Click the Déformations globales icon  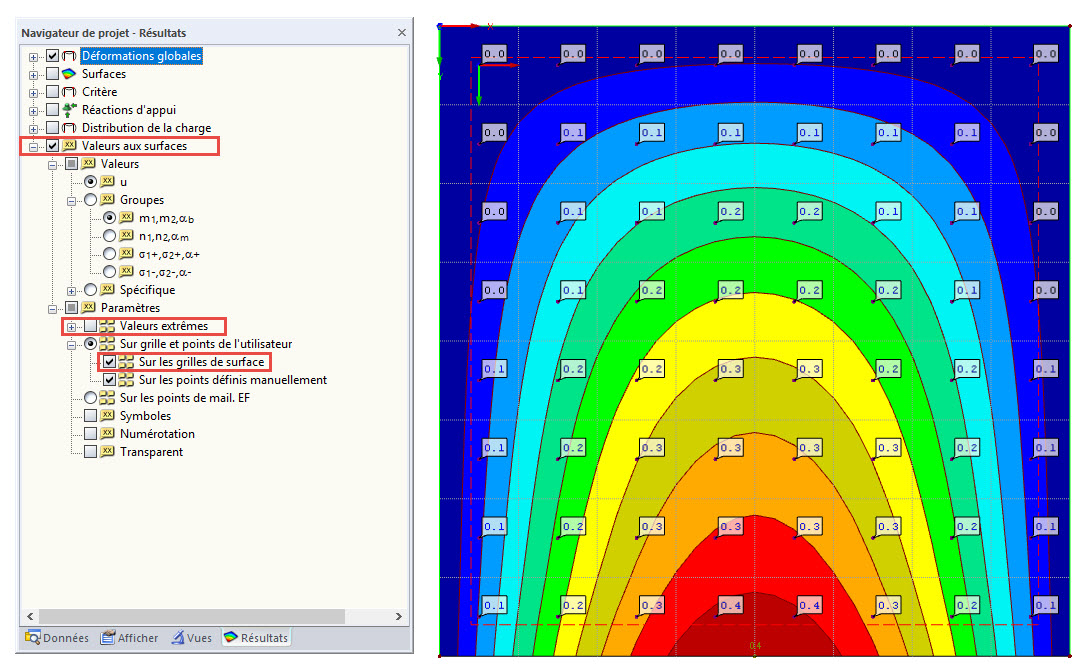pyautogui.click(x=69, y=56)
